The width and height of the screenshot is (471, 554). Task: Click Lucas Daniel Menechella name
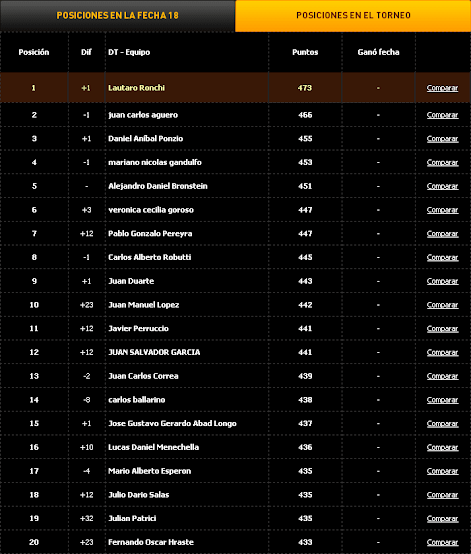click(x=153, y=447)
